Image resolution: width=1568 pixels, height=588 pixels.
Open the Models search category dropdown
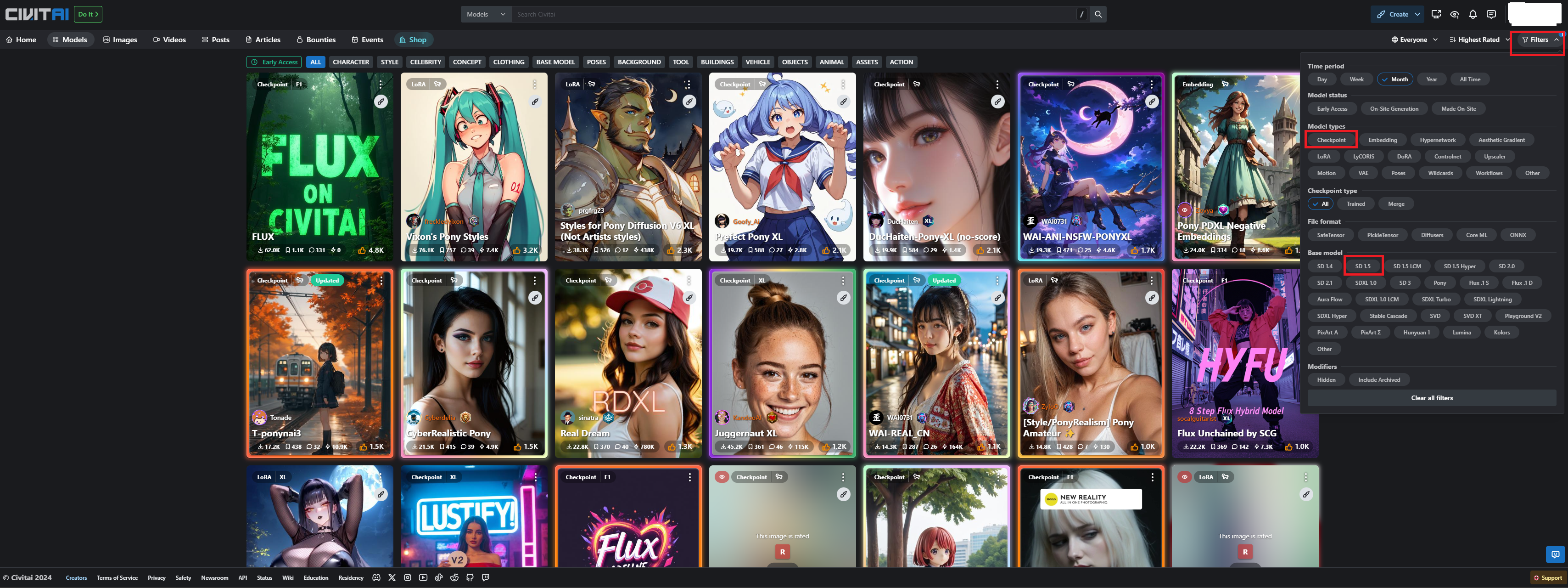[x=485, y=14]
